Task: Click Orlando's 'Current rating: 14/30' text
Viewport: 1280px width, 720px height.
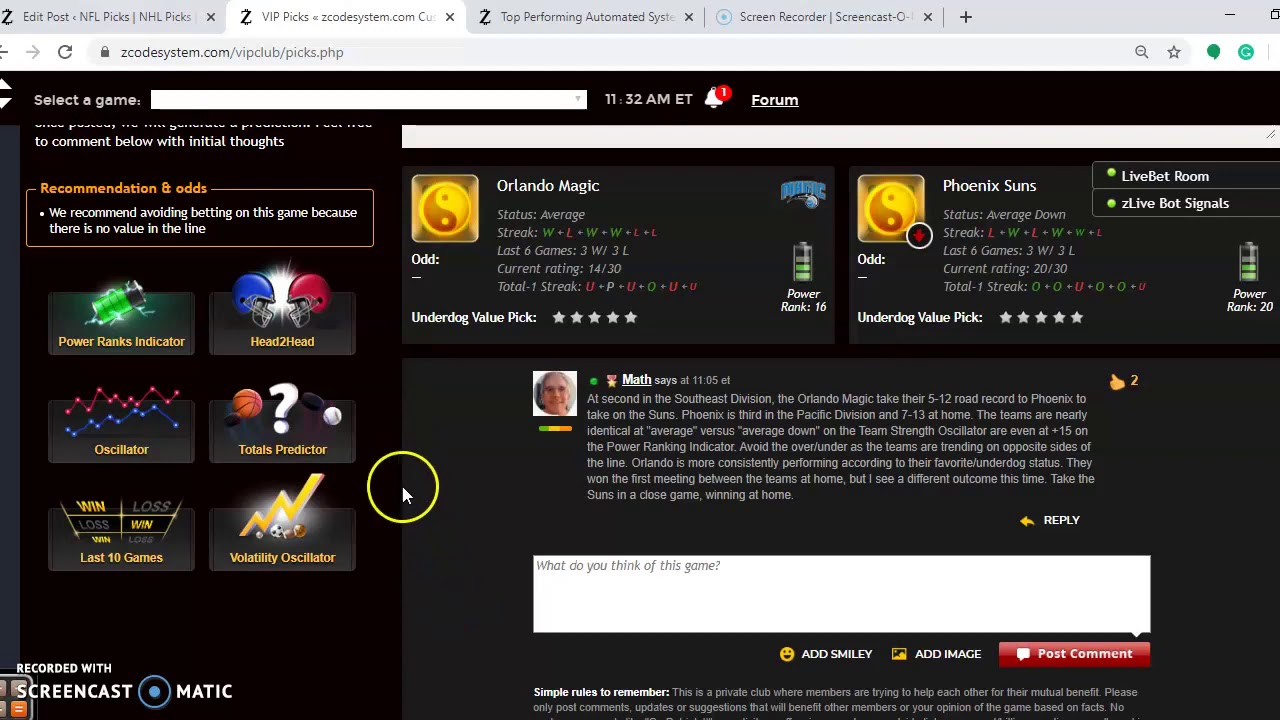Action: click(559, 268)
